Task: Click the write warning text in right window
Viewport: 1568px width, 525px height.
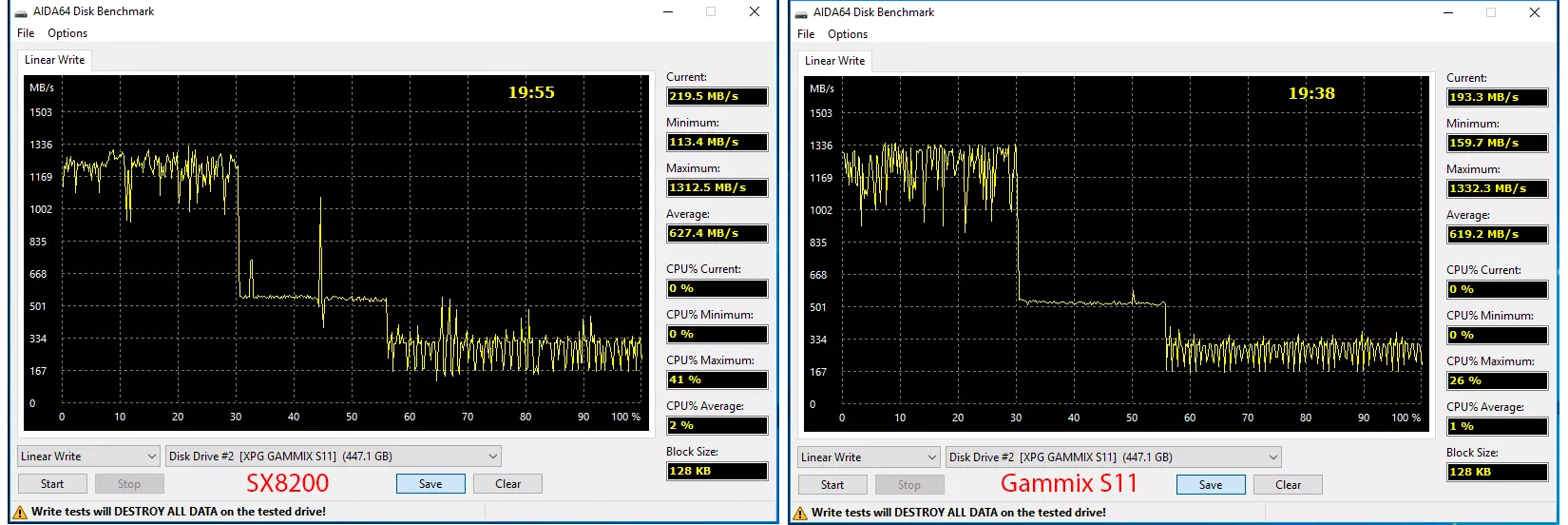Action: (959, 513)
